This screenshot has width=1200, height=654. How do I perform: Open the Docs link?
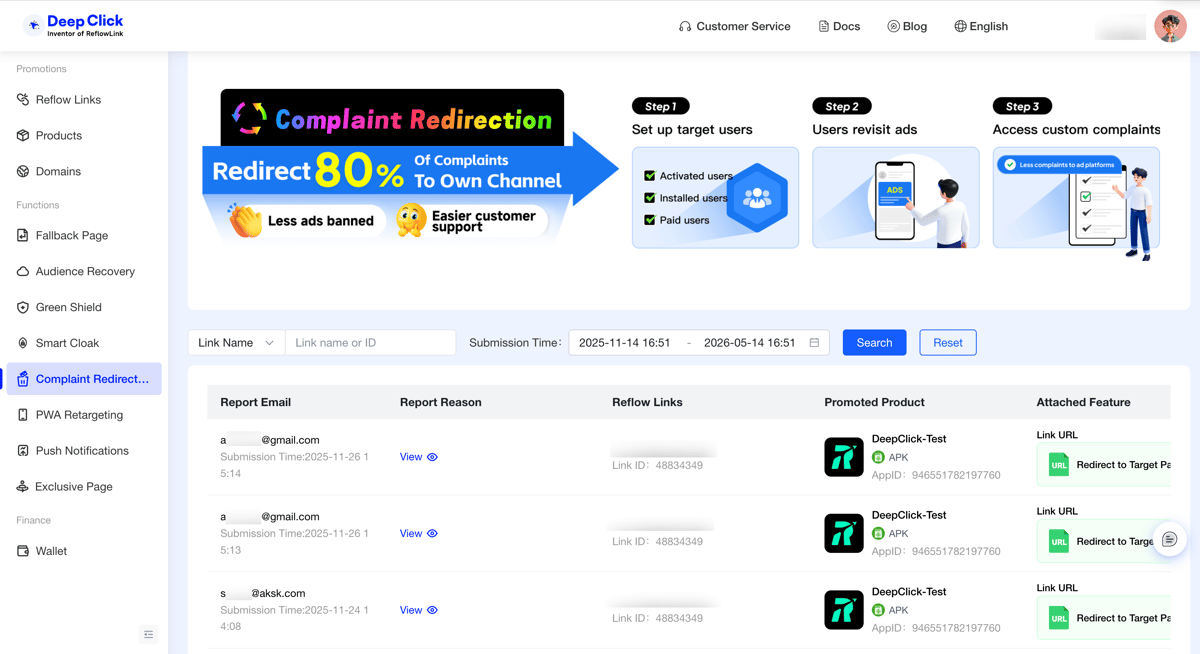click(839, 27)
